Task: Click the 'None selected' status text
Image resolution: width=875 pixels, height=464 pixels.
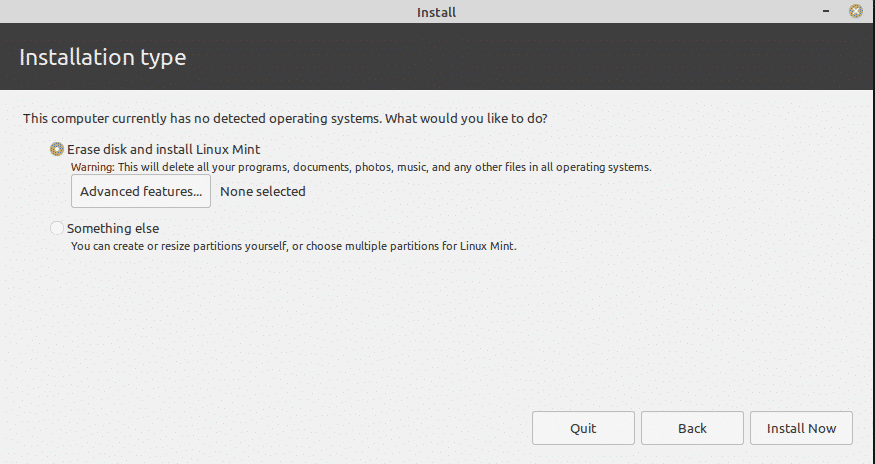Action: pos(263,191)
